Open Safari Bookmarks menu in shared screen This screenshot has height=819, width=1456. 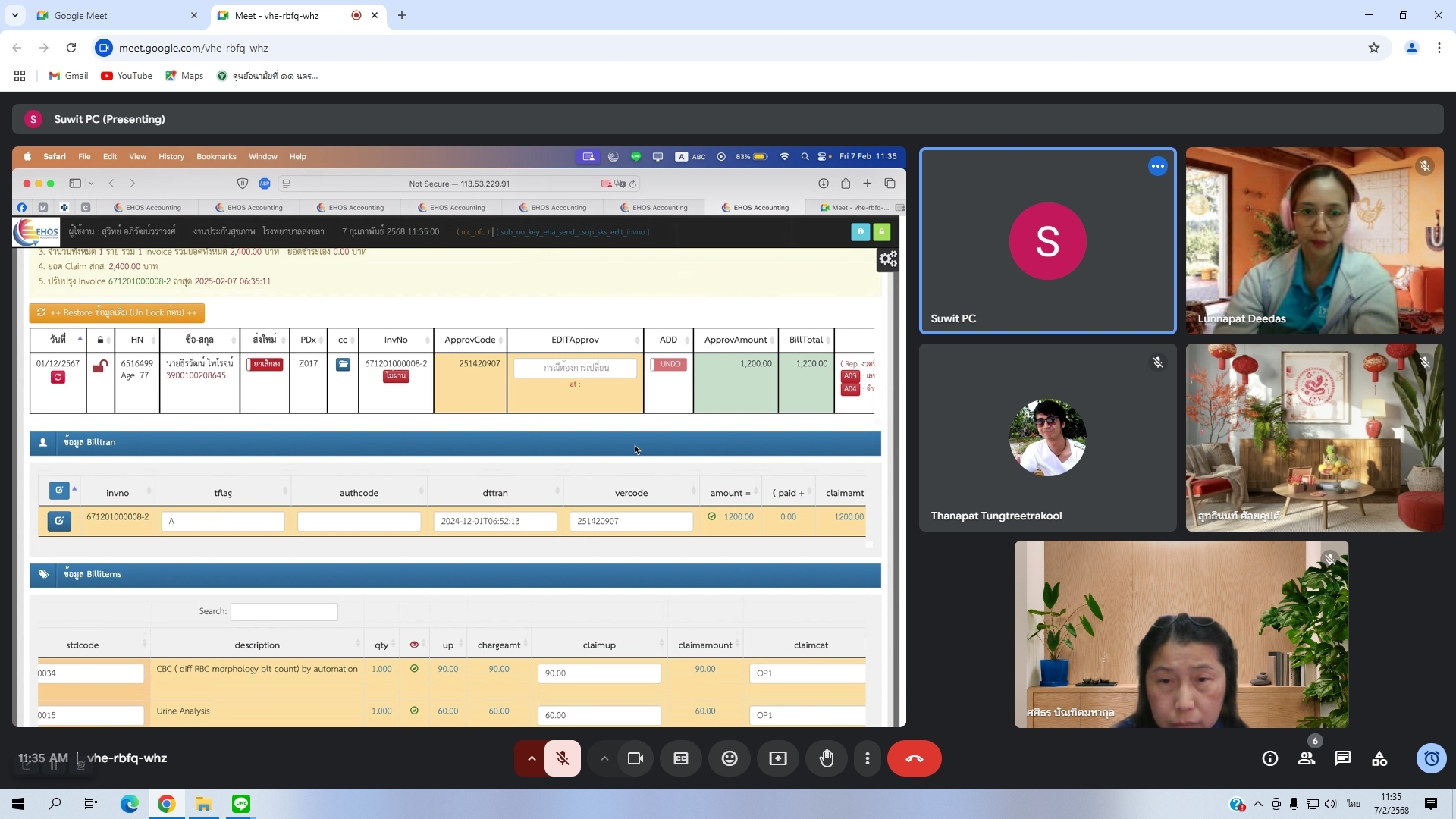tap(216, 157)
